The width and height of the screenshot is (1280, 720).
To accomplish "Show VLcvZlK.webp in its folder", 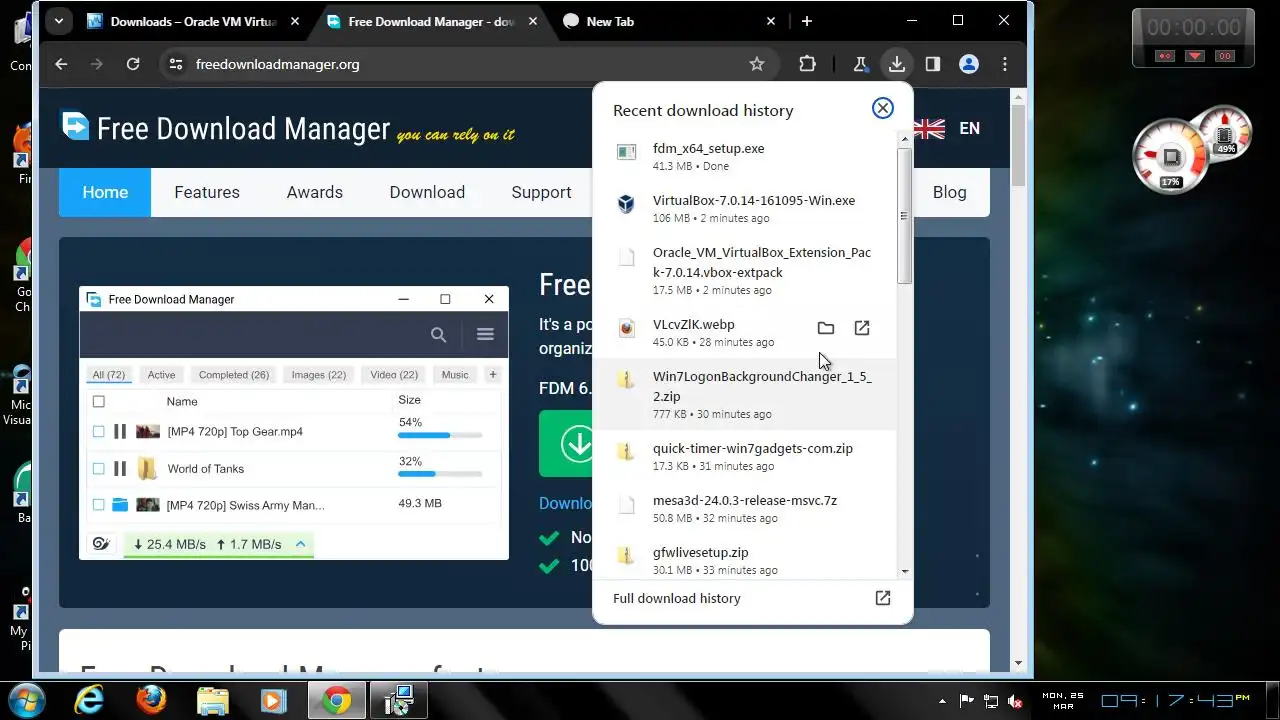I will click(825, 328).
